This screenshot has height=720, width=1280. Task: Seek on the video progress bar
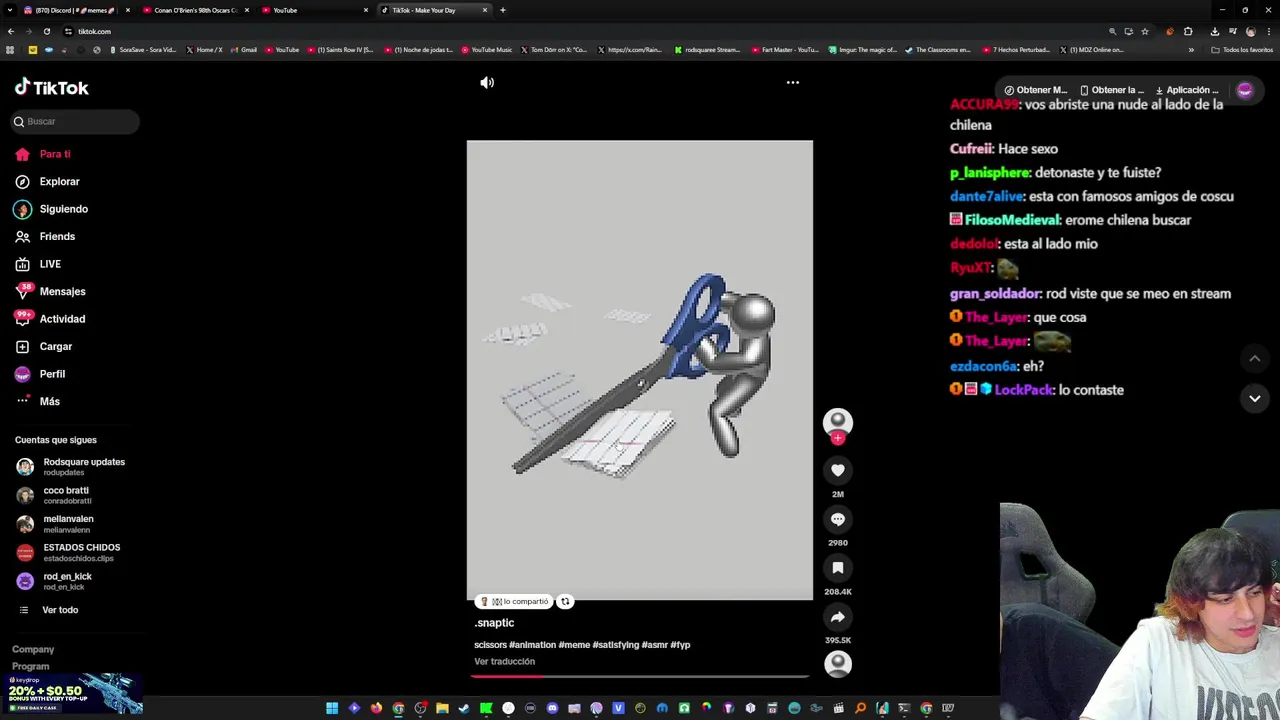click(x=640, y=677)
